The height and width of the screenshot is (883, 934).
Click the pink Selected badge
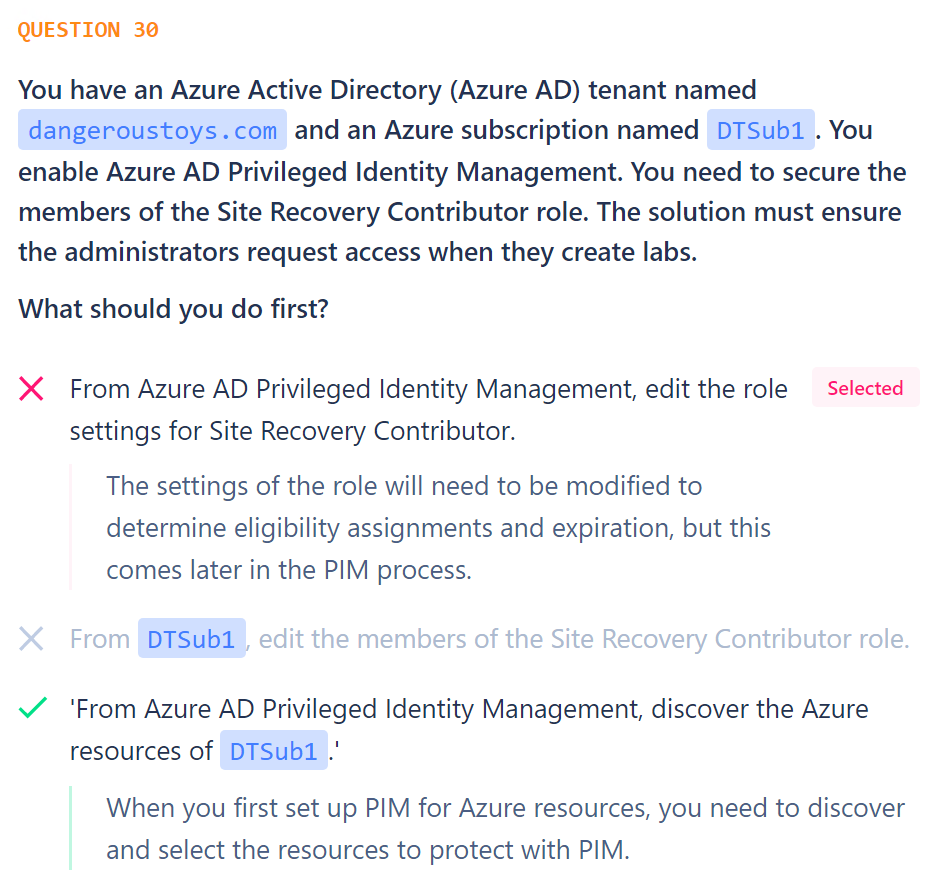pyautogui.click(x=865, y=388)
